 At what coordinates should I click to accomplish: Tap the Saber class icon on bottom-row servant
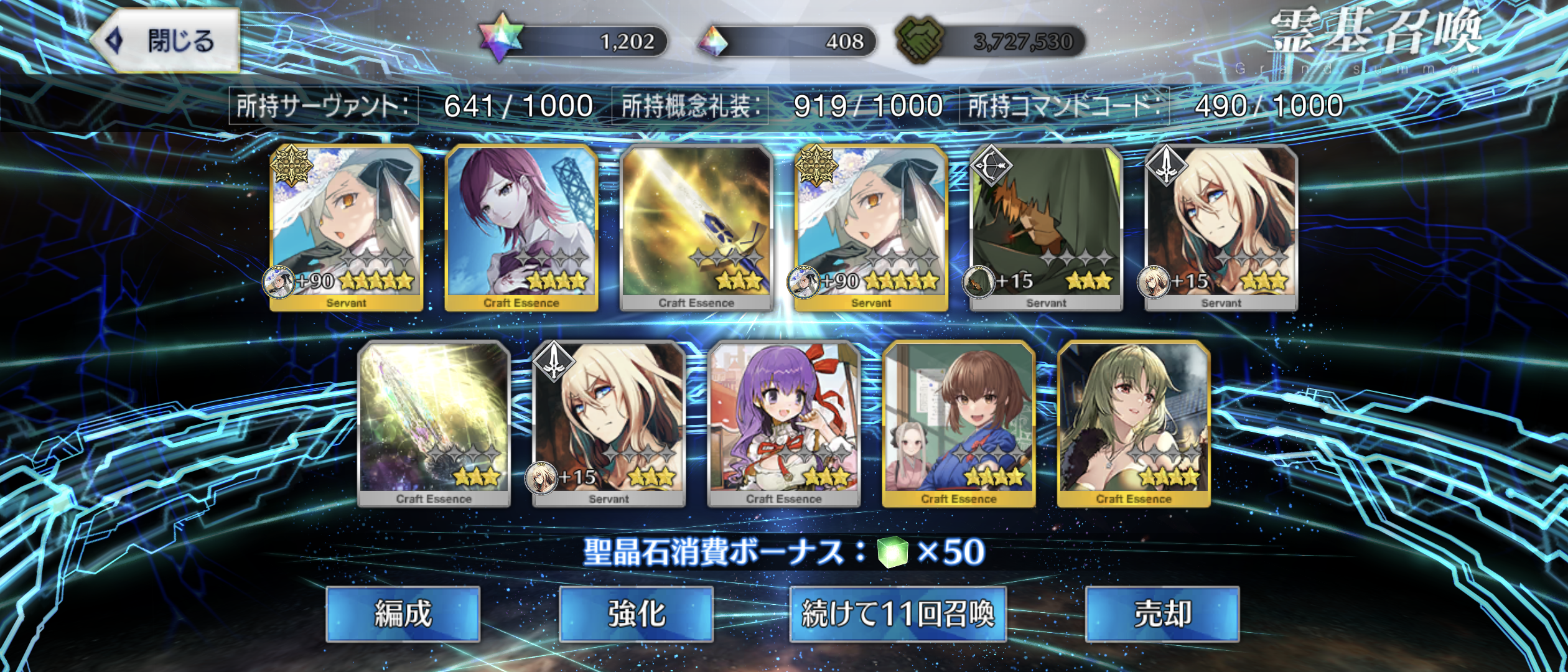pyautogui.click(x=554, y=362)
